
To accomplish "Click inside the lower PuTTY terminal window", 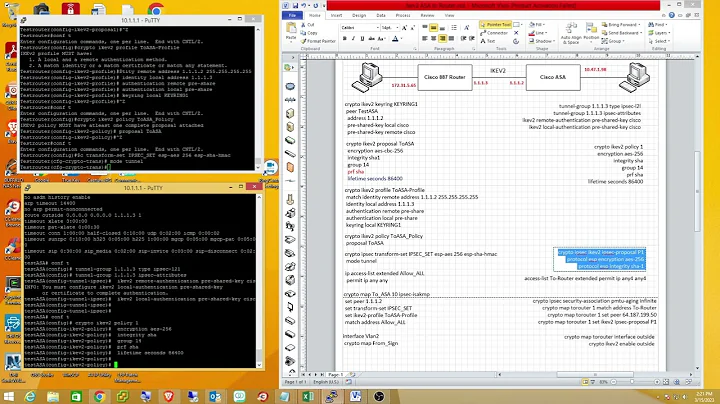I will [x=140, y=280].
